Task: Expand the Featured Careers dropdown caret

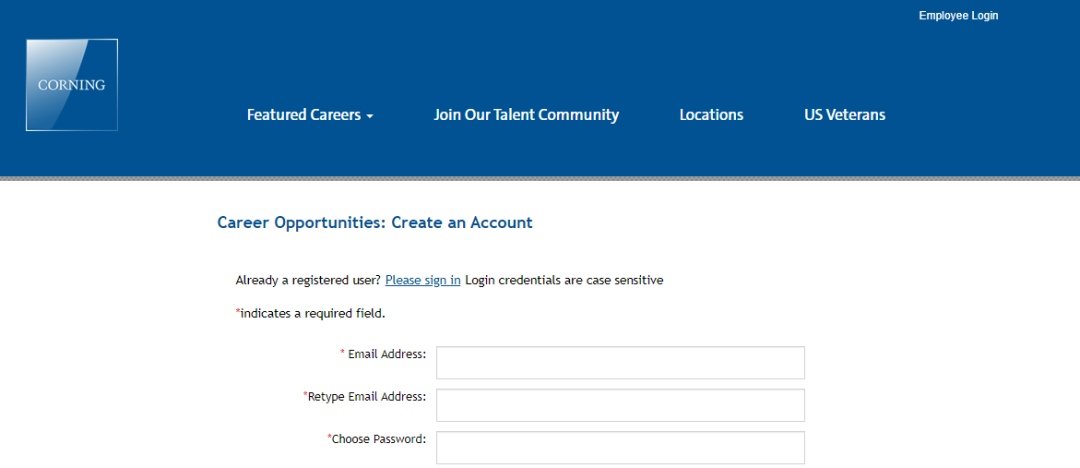Action: click(370, 116)
